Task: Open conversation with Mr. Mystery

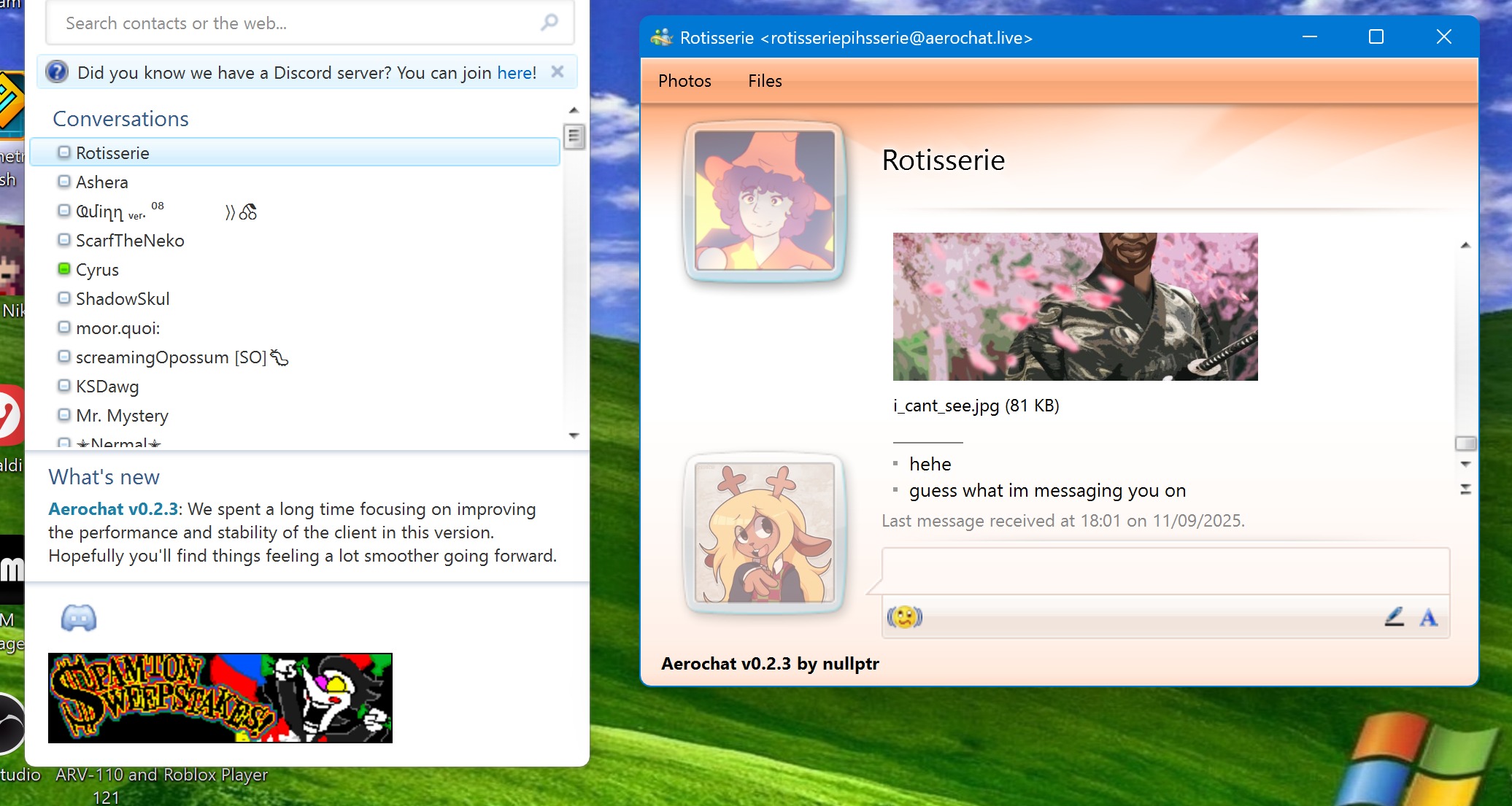Action: (295, 415)
